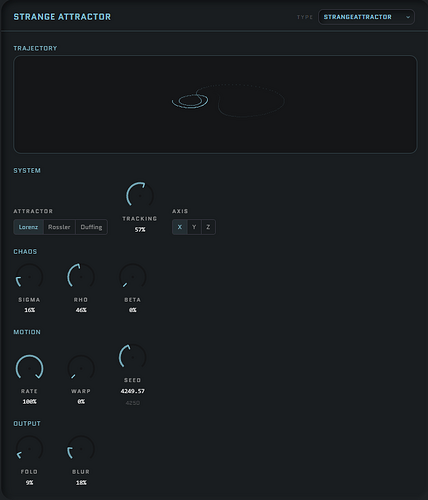Click the Blur value 18%
This screenshot has height=500, width=428.
[x=81, y=483]
